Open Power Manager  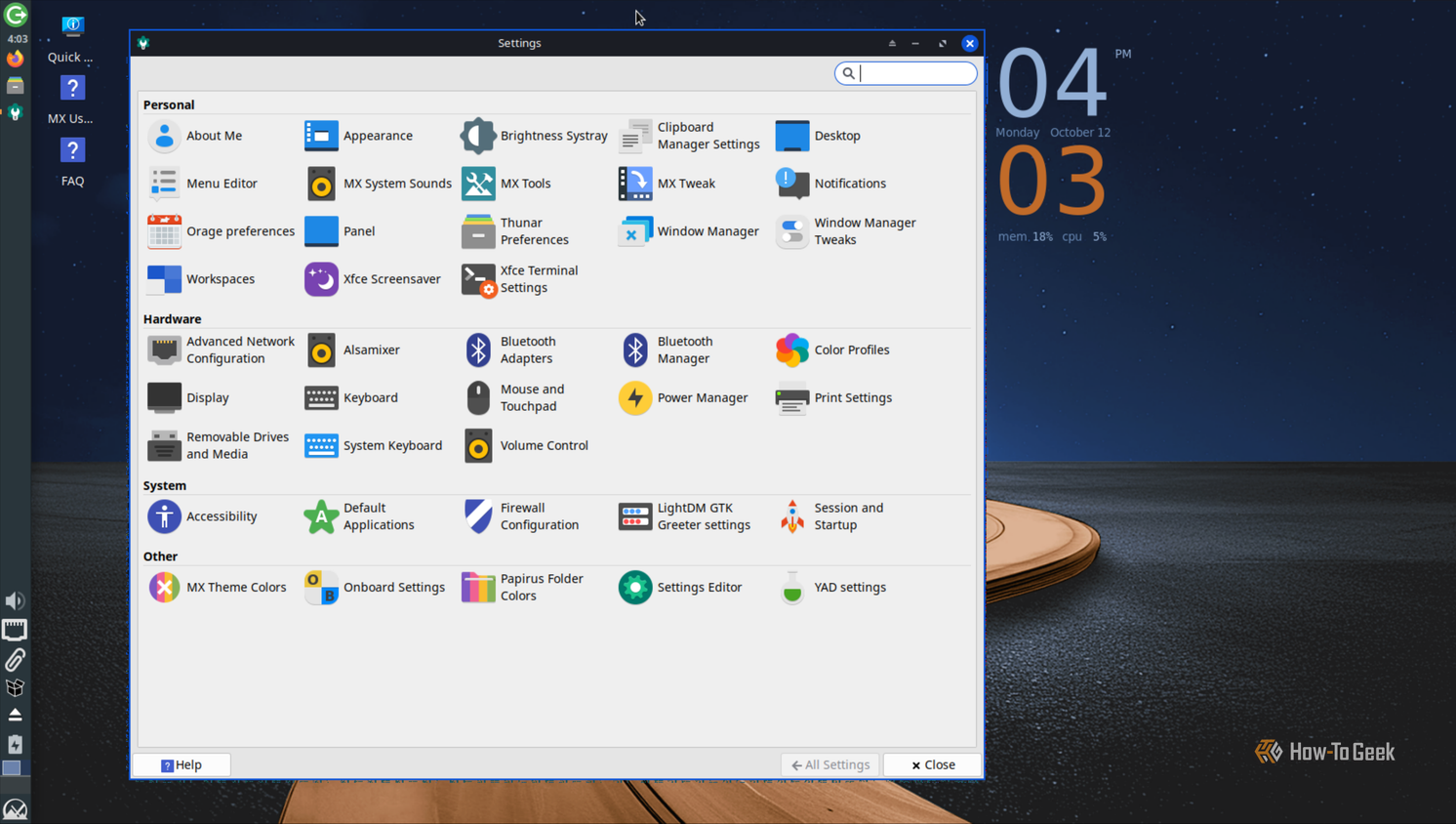click(x=683, y=397)
